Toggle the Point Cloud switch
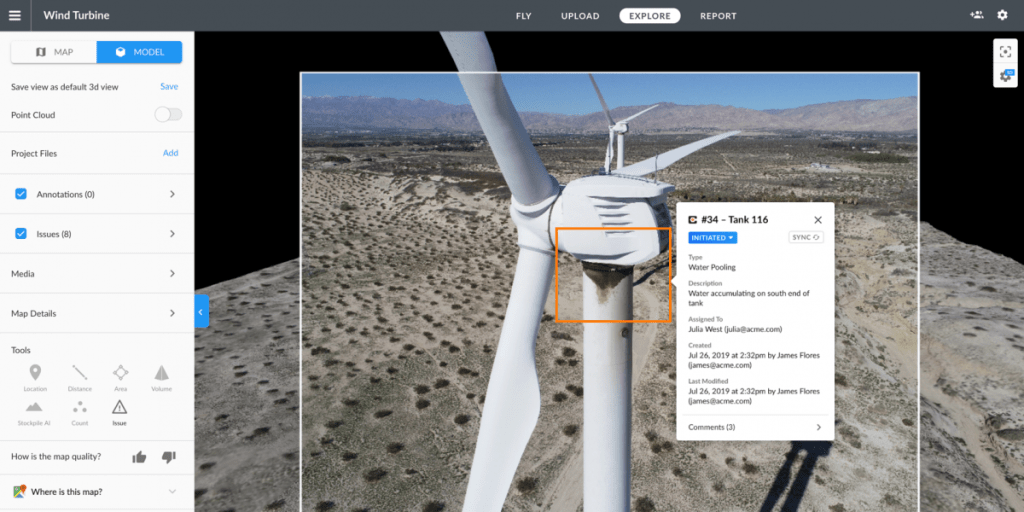The height and width of the screenshot is (512, 1024). point(168,115)
